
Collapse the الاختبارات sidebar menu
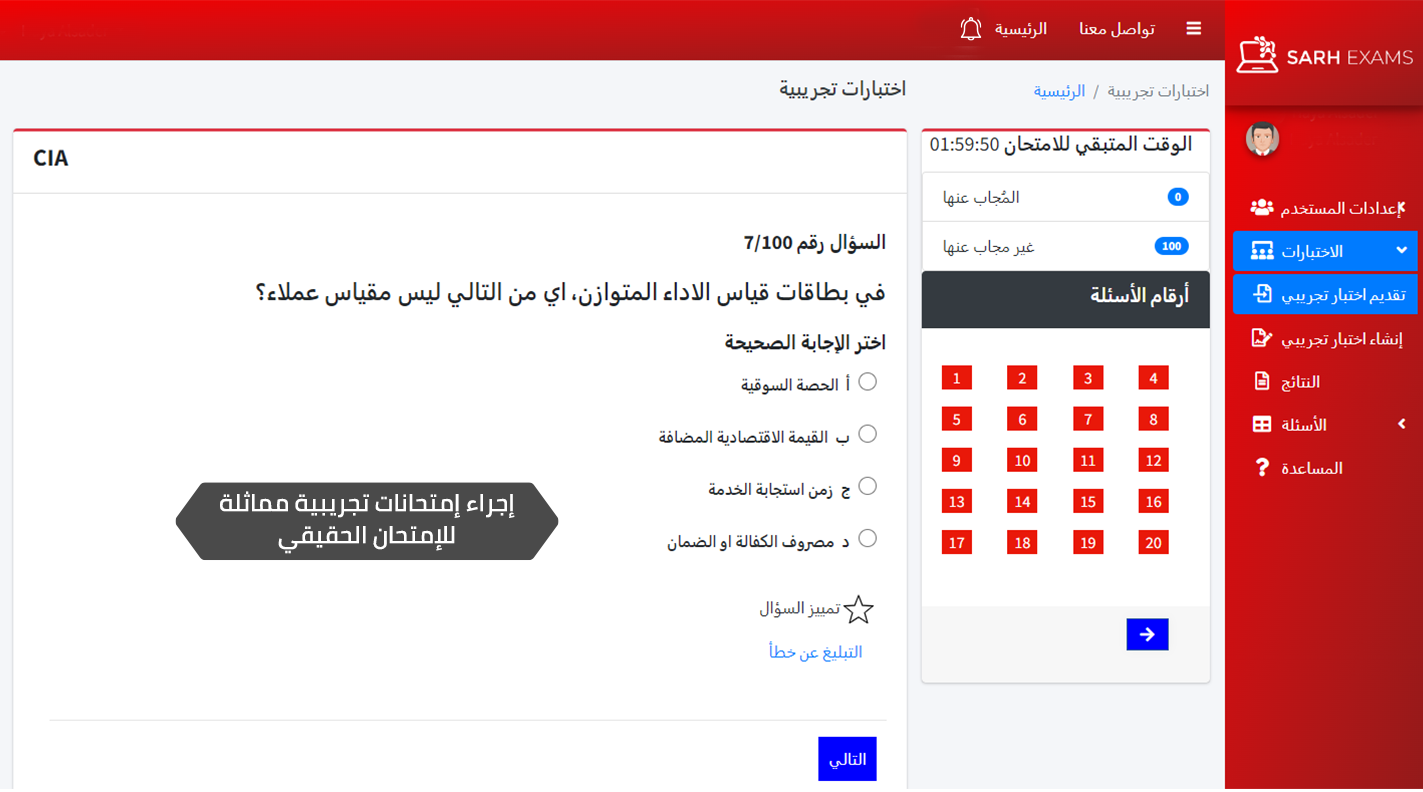point(1324,251)
